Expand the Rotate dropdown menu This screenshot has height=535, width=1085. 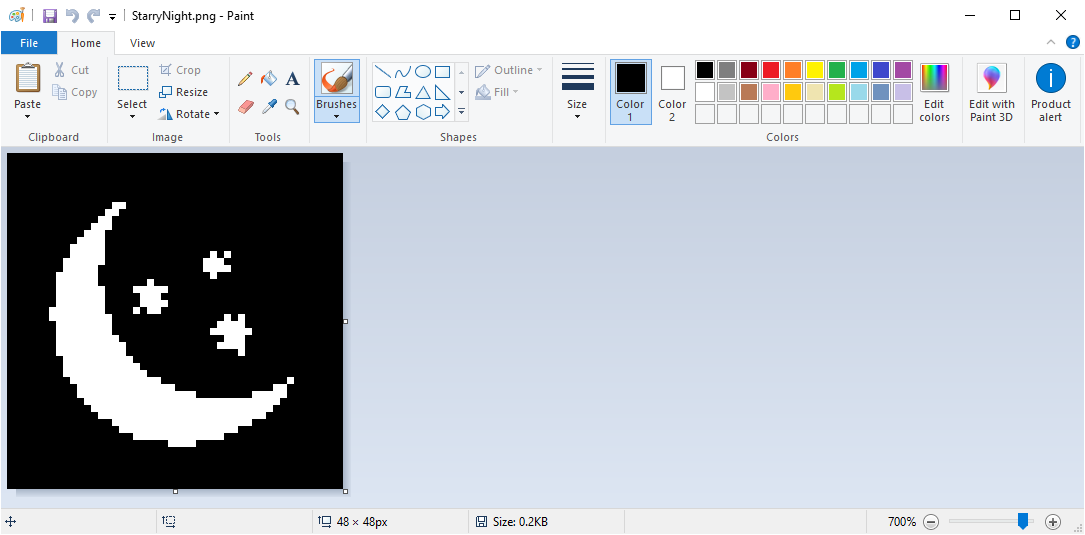point(217,114)
